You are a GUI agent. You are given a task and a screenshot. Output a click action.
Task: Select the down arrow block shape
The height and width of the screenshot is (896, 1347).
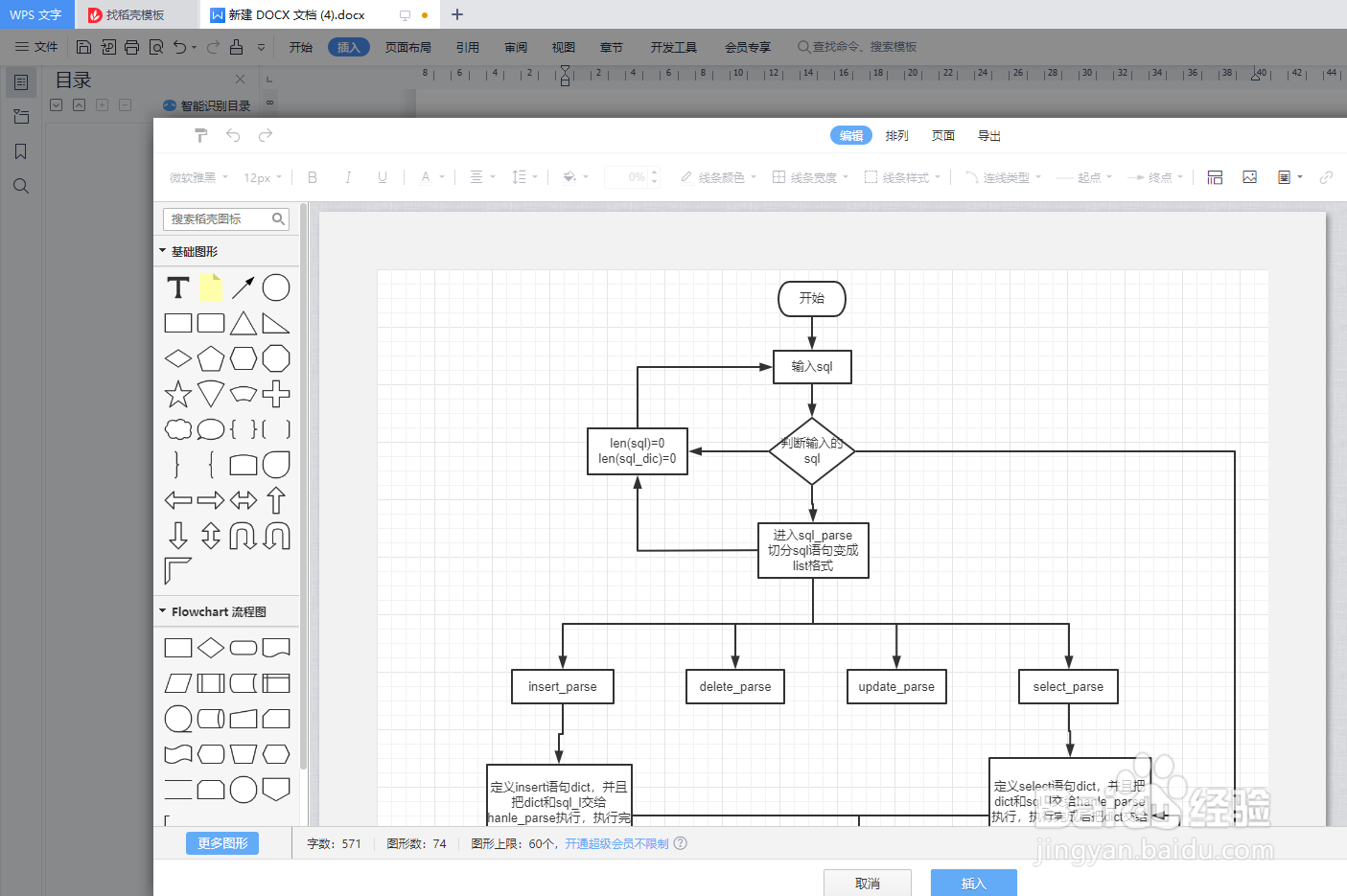[x=178, y=536]
